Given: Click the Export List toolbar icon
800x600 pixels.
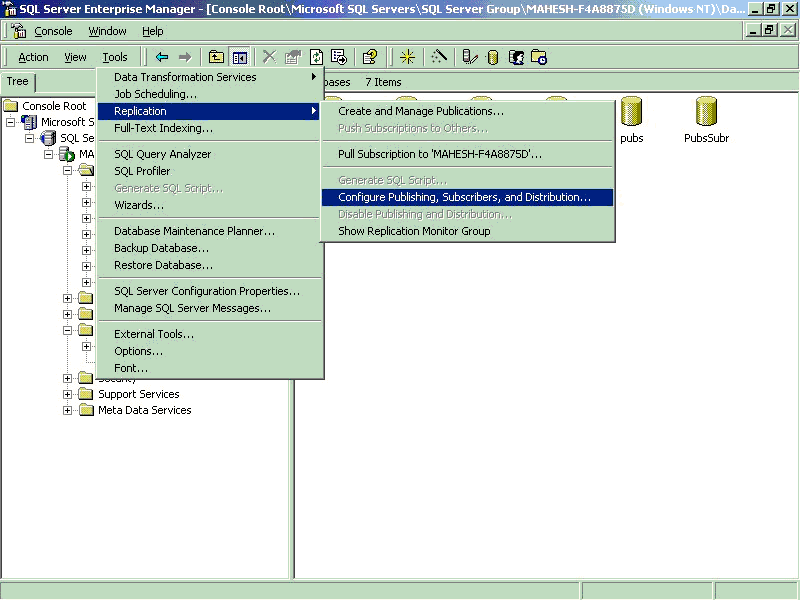Looking at the screenshot, I should [x=339, y=57].
